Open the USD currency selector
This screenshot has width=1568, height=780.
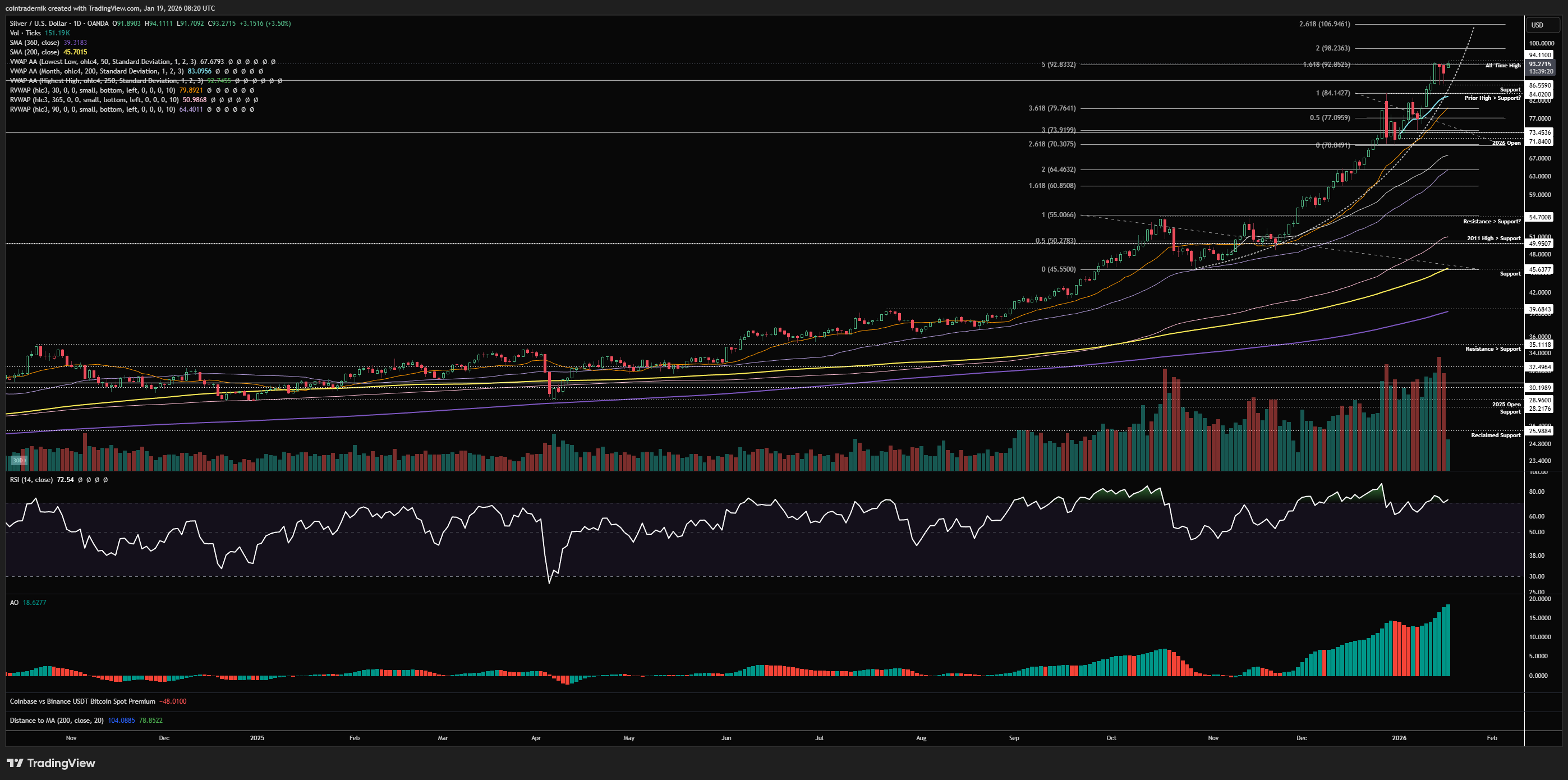click(x=1538, y=25)
